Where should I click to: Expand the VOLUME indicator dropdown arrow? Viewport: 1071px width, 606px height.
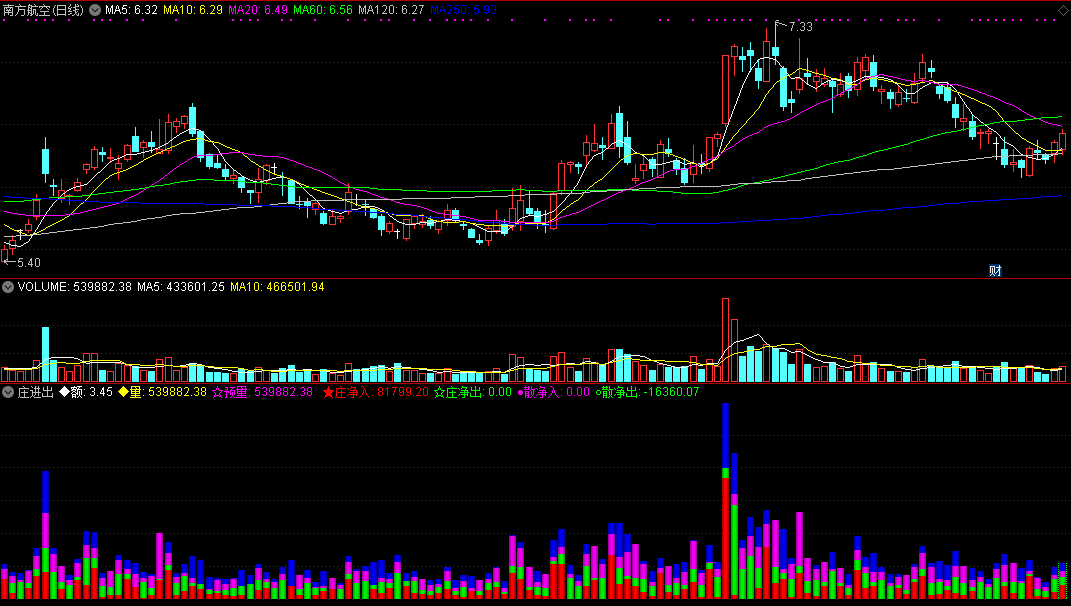coord(8,287)
